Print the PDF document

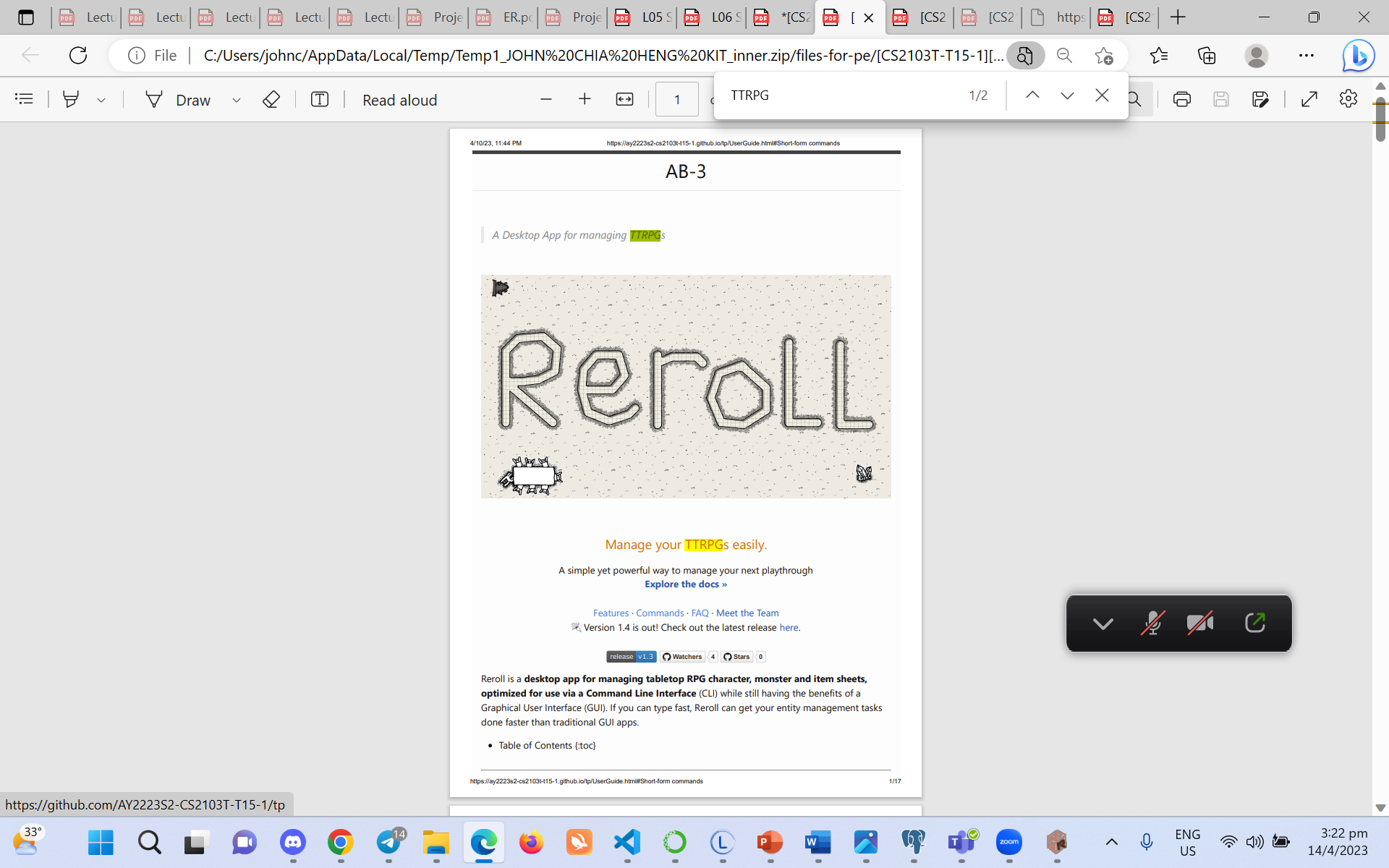tap(1181, 99)
